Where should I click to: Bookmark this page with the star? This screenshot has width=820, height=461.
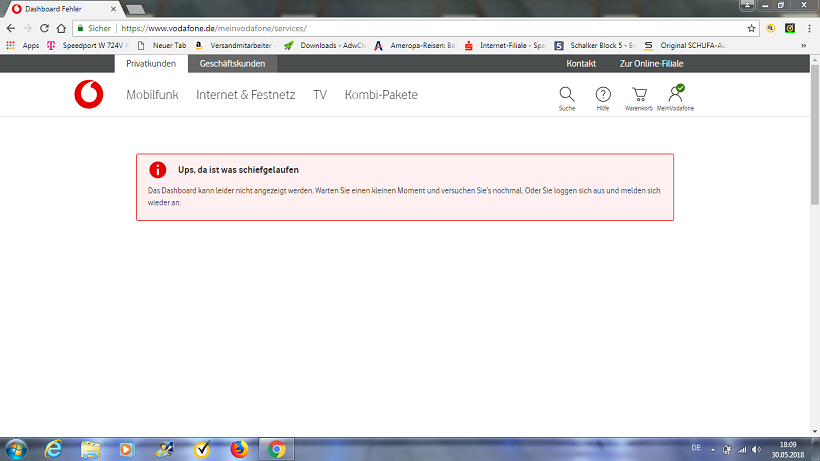tap(751, 28)
